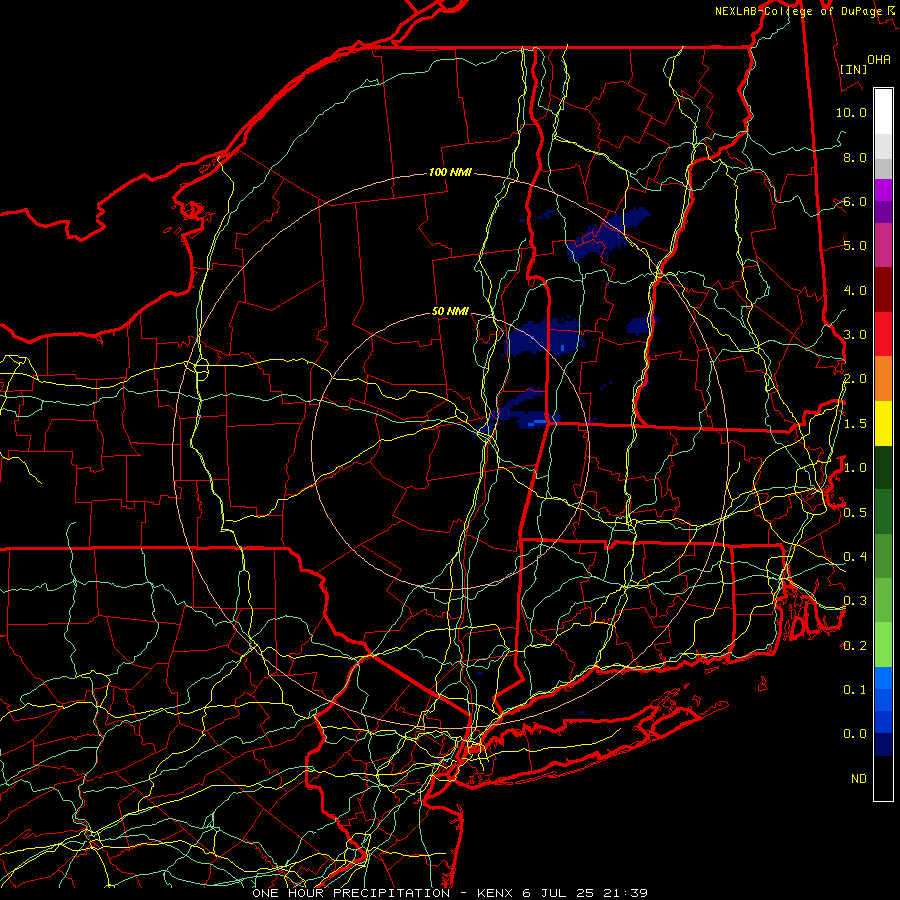Click the white color swatch above 10.0 inches
Viewport: 900px width, 900px height.
tap(883, 111)
